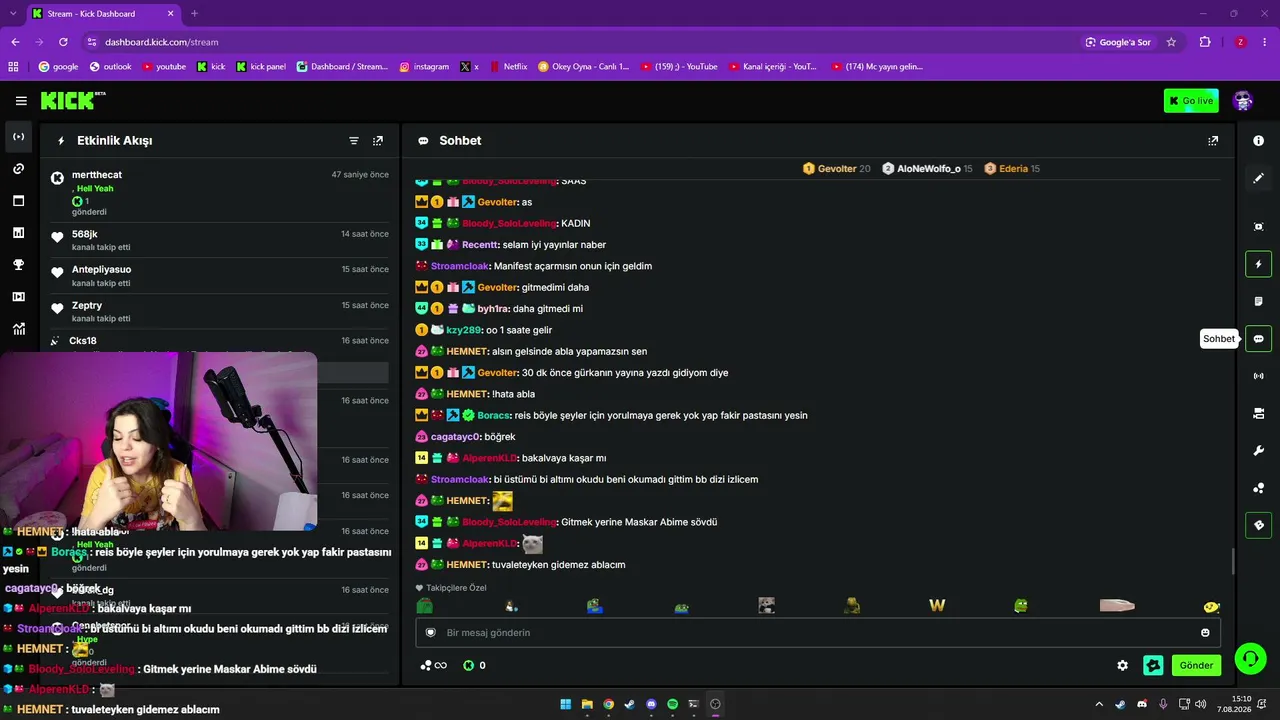Open a new browser tab
The width and height of the screenshot is (1280, 720).
tap(194, 14)
